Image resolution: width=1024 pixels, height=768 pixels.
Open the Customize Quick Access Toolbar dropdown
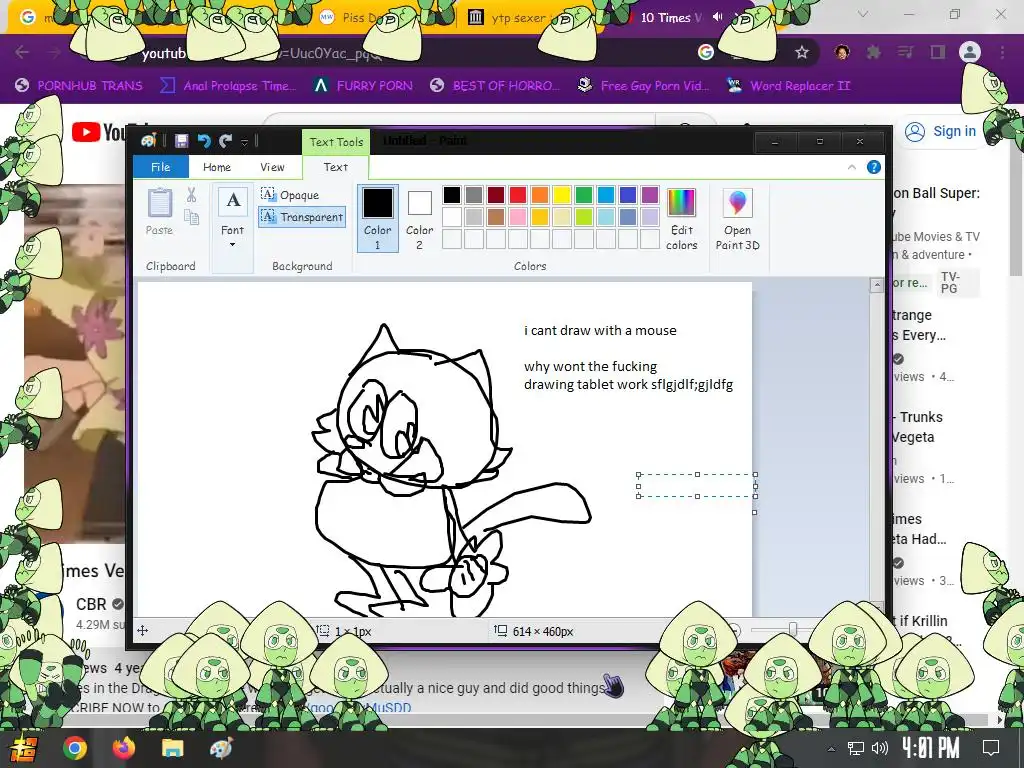(244, 141)
